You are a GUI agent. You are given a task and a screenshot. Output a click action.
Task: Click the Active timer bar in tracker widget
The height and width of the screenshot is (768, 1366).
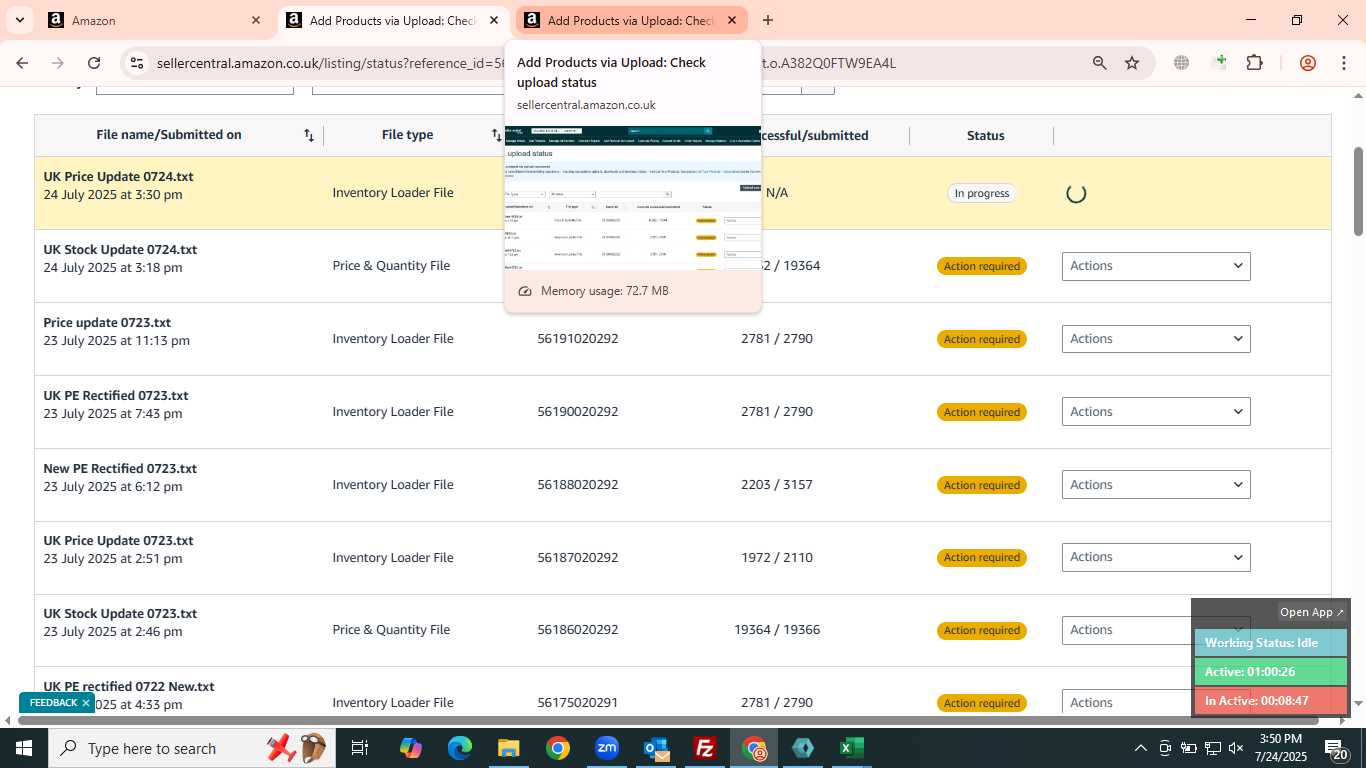point(1270,672)
